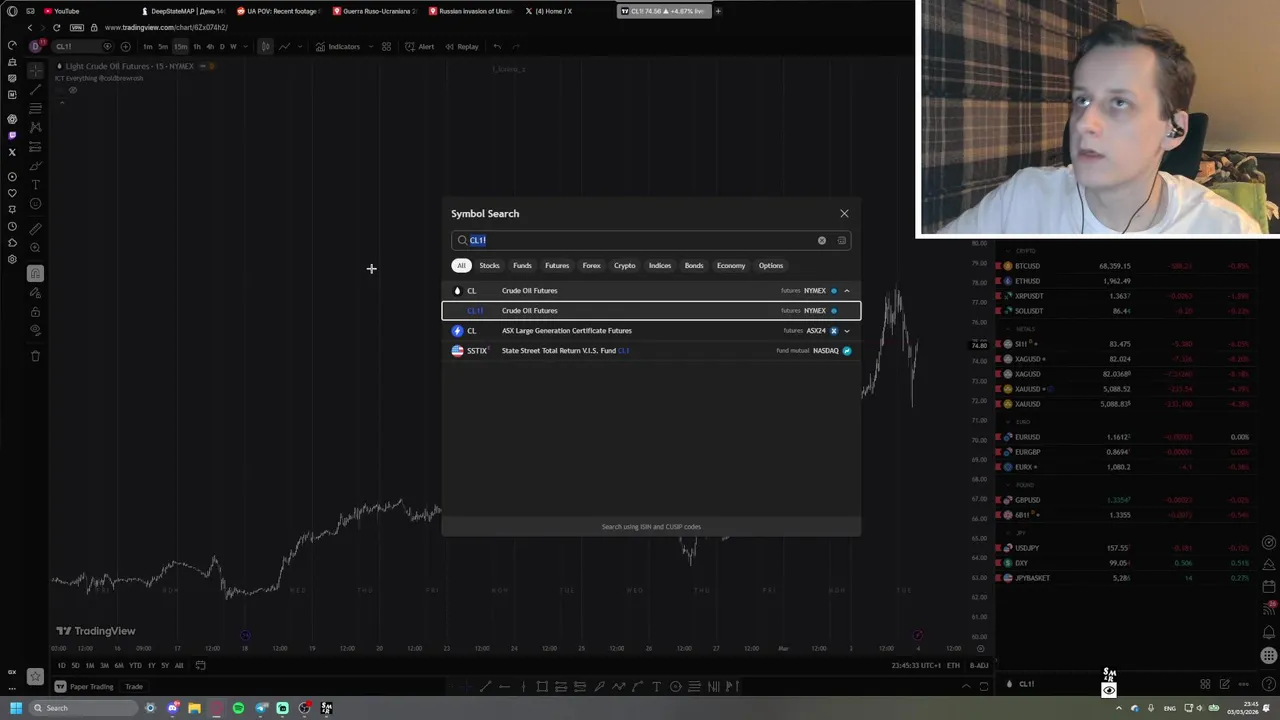The width and height of the screenshot is (1280, 720).
Task: Select the YTD date range
Action: pyautogui.click(x=135, y=666)
